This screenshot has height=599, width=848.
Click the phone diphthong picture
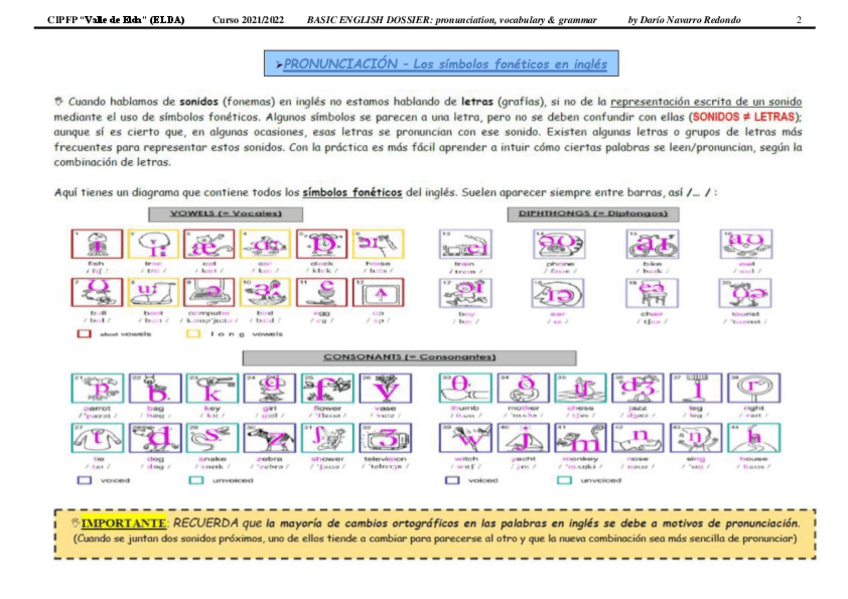pos(559,244)
